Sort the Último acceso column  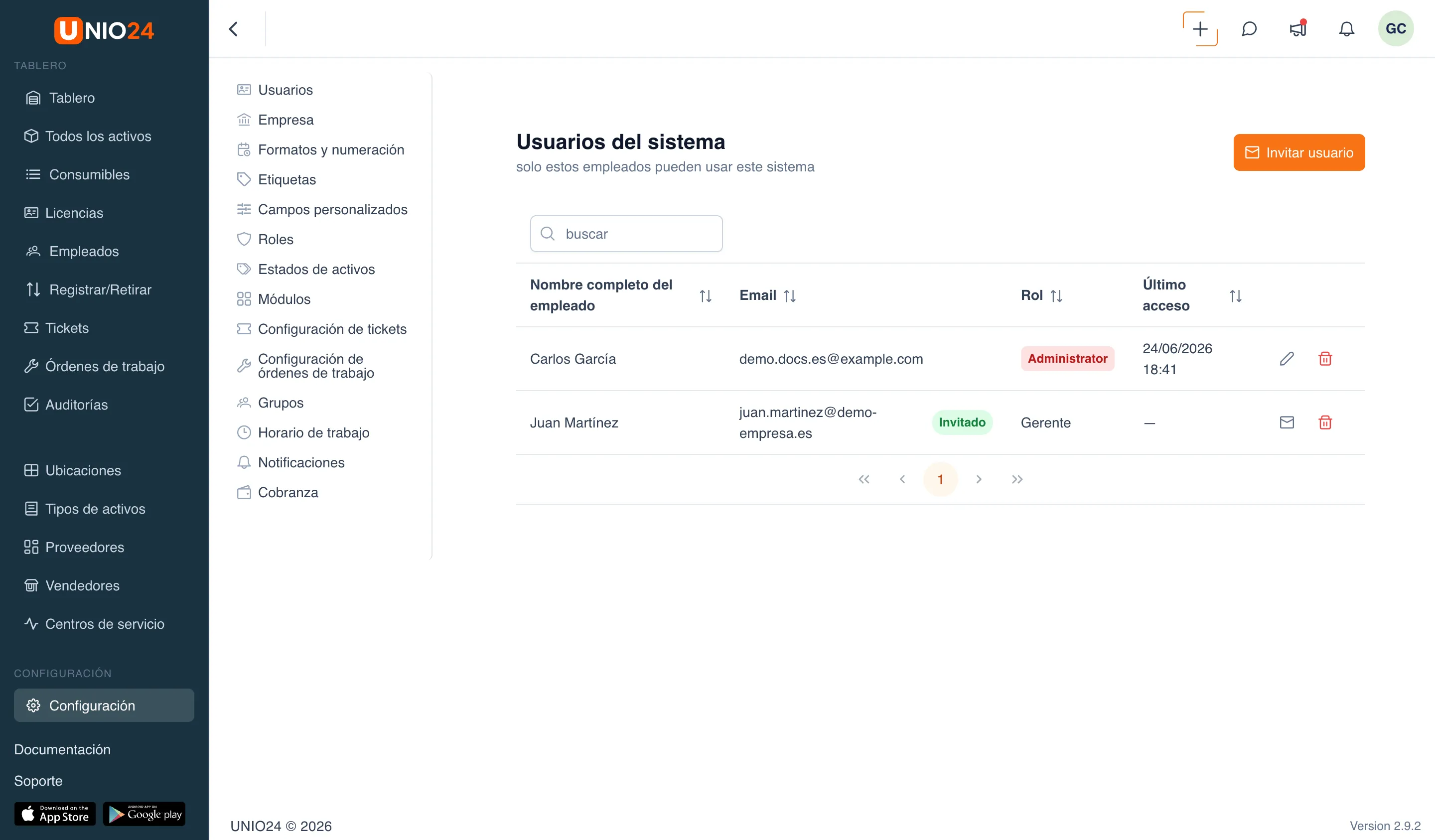pos(1235,295)
